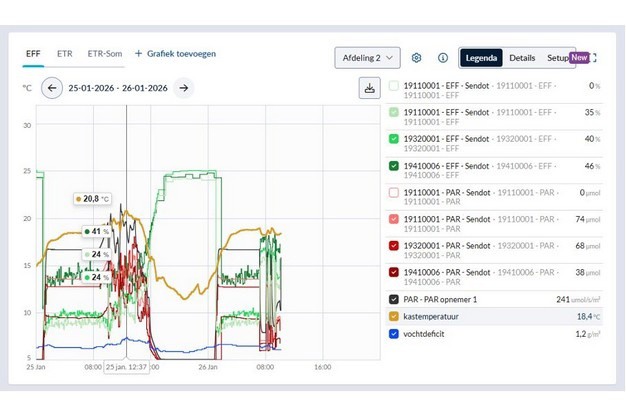Go to the next date range
Viewport: 626px width, 417px height.
coord(183,88)
